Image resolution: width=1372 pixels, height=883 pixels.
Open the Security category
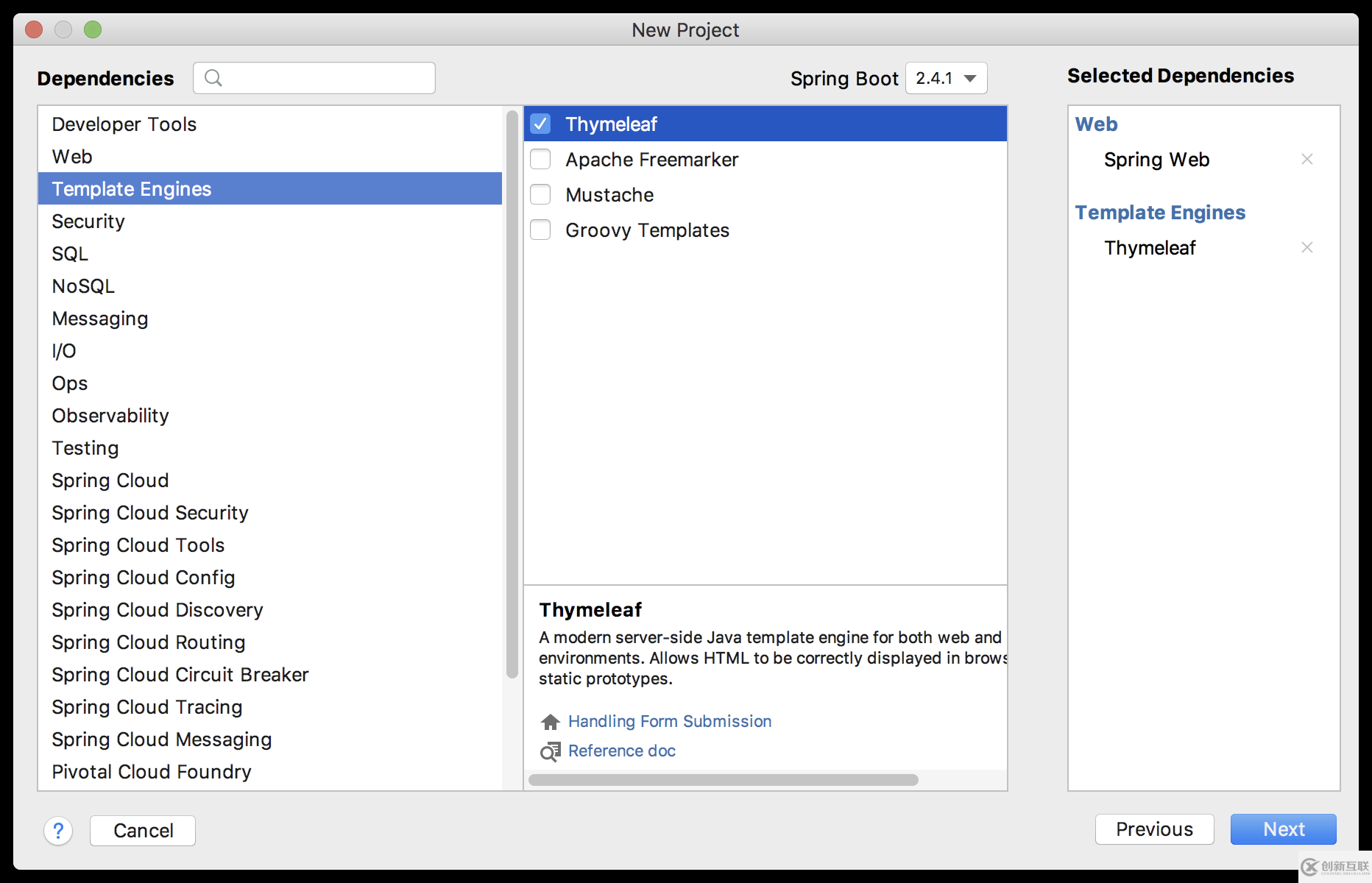[270, 221]
